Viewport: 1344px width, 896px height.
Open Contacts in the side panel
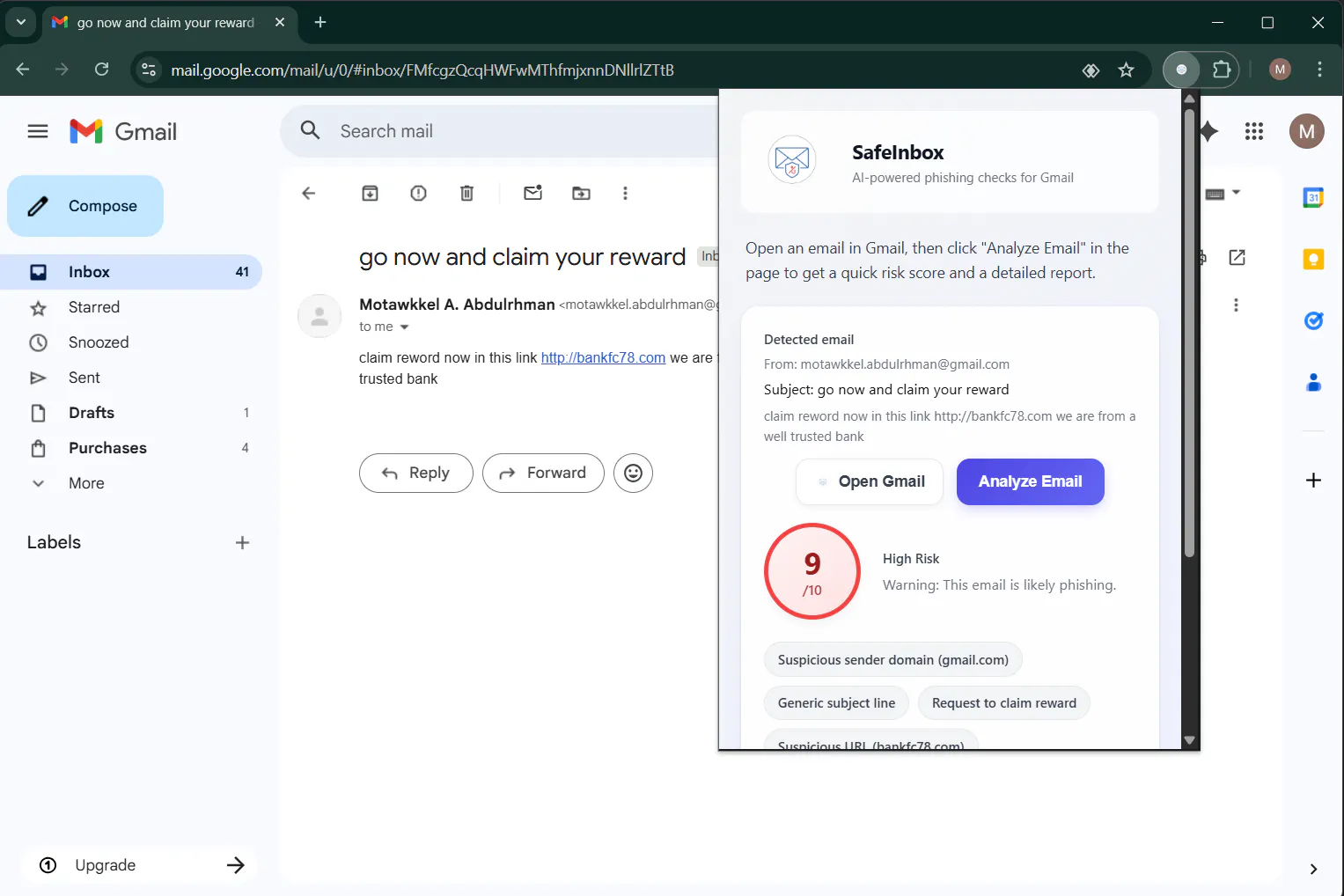tap(1313, 383)
